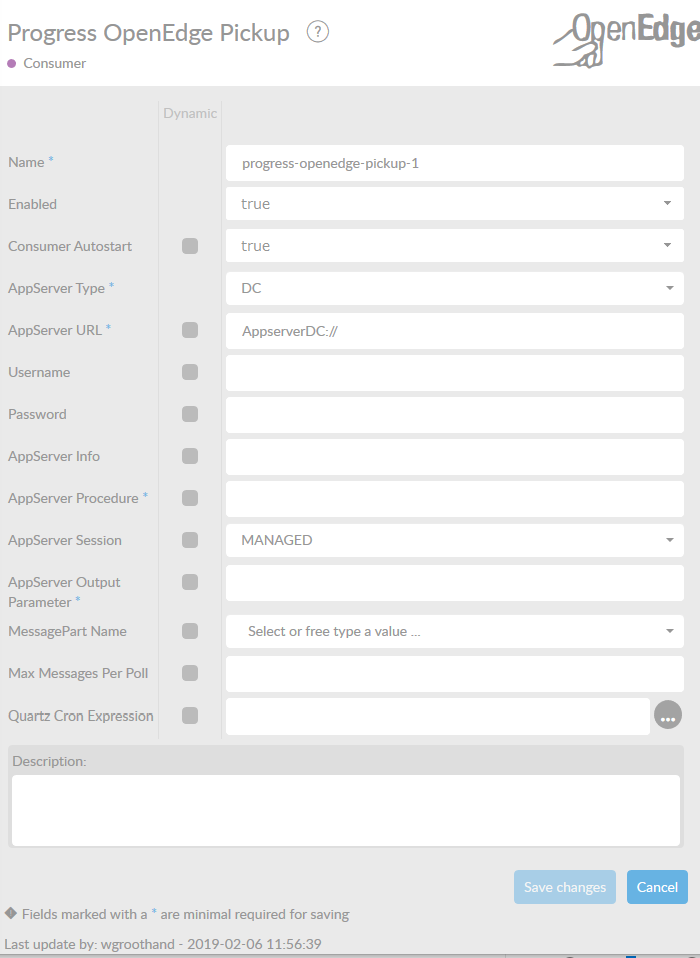Click the help question mark icon
The height and width of the screenshot is (958, 700).
(318, 32)
